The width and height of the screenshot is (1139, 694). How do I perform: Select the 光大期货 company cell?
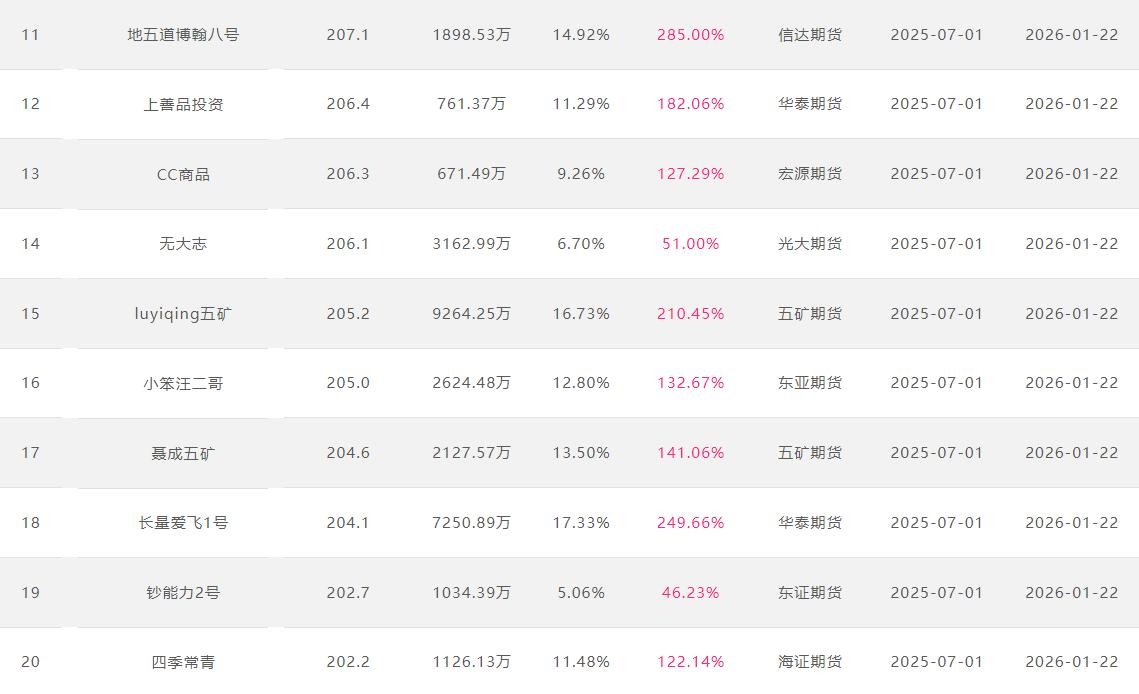(810, 244)
